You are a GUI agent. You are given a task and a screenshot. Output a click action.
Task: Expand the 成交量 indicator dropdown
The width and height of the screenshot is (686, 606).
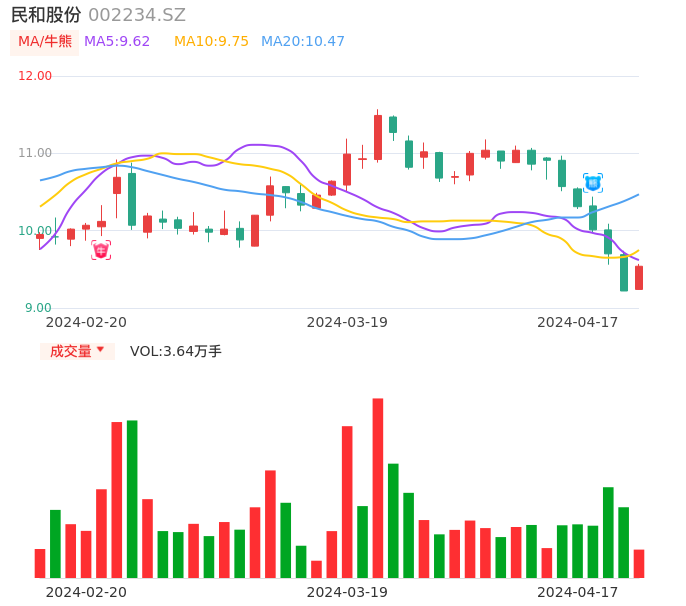(76, 351)
